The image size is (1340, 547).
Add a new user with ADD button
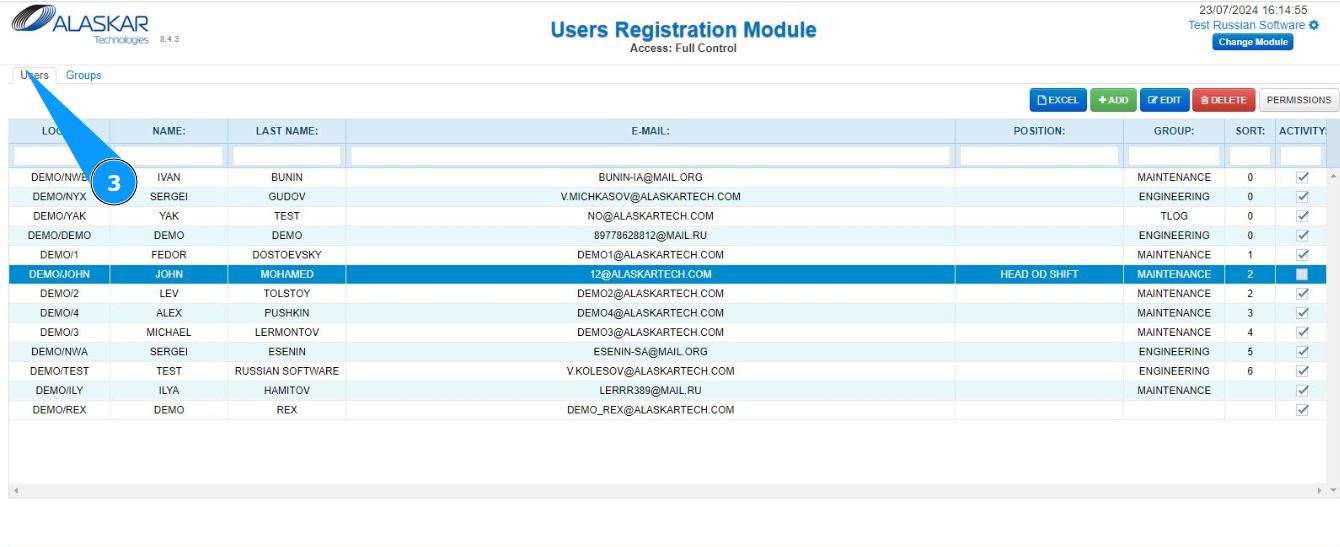[x=1113, y=100]
